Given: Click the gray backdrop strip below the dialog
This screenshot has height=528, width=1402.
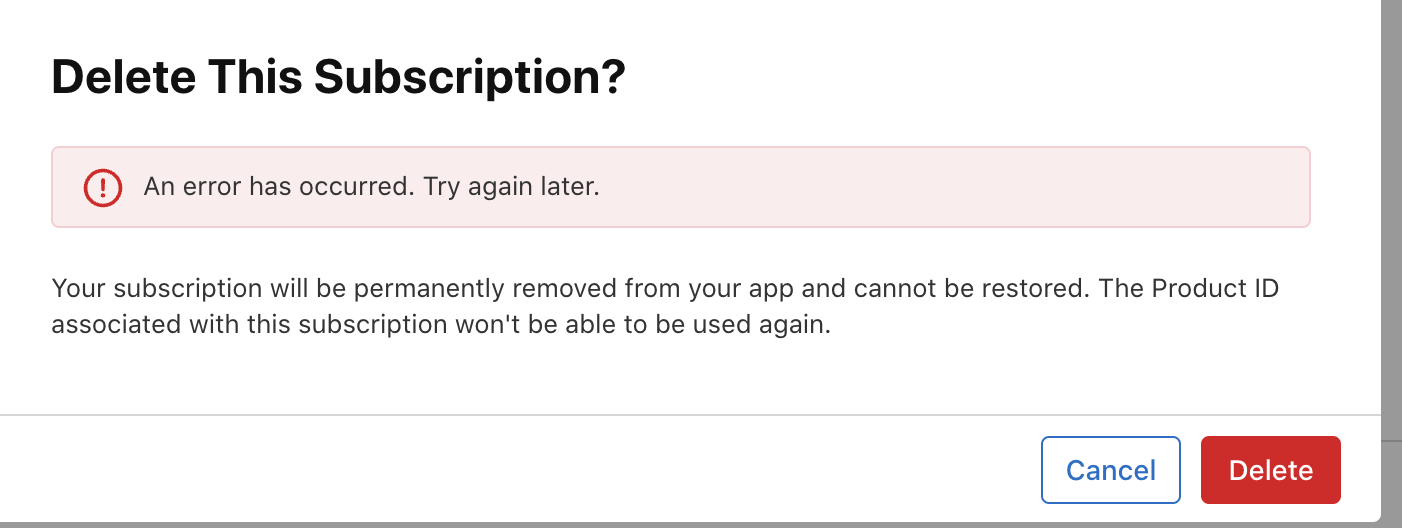Looking at the screenshot, I should tap(700, 525).
